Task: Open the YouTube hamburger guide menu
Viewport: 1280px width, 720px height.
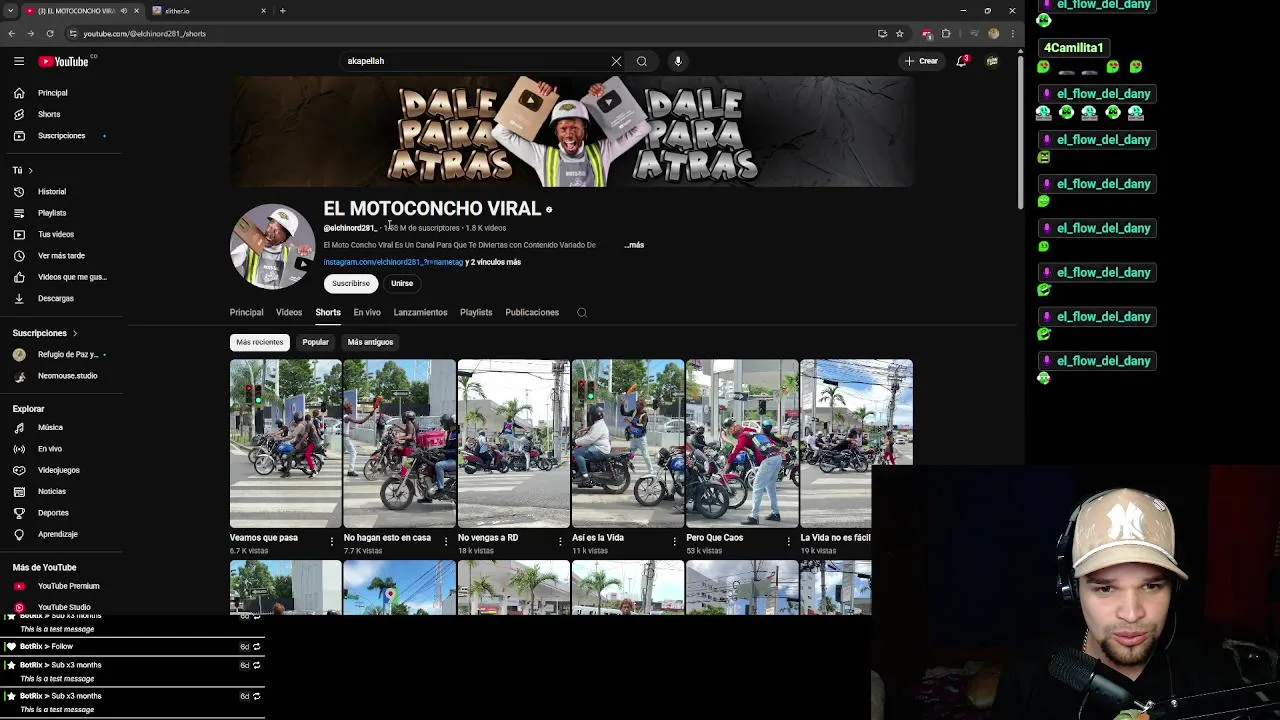Action: click(x=19, y=61)
